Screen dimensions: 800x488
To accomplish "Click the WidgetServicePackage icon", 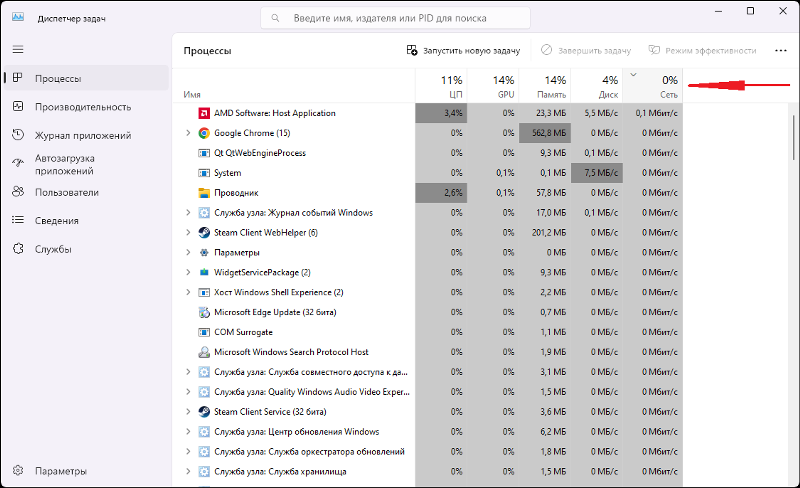I will (204, 272).
